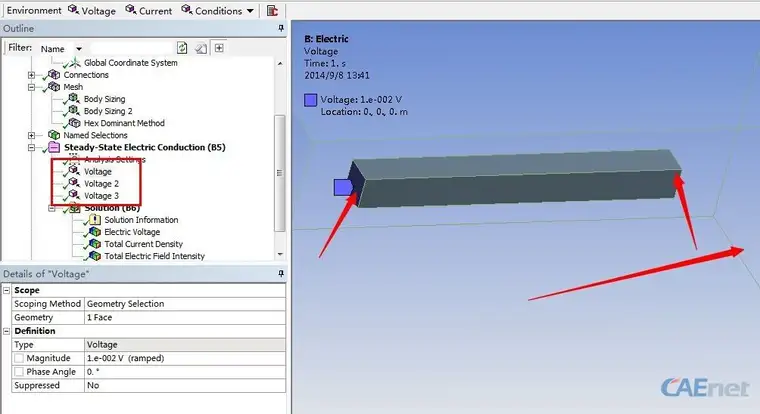
Task: Click Scoping Method Geometry Selection field
Action: point(185,304)
